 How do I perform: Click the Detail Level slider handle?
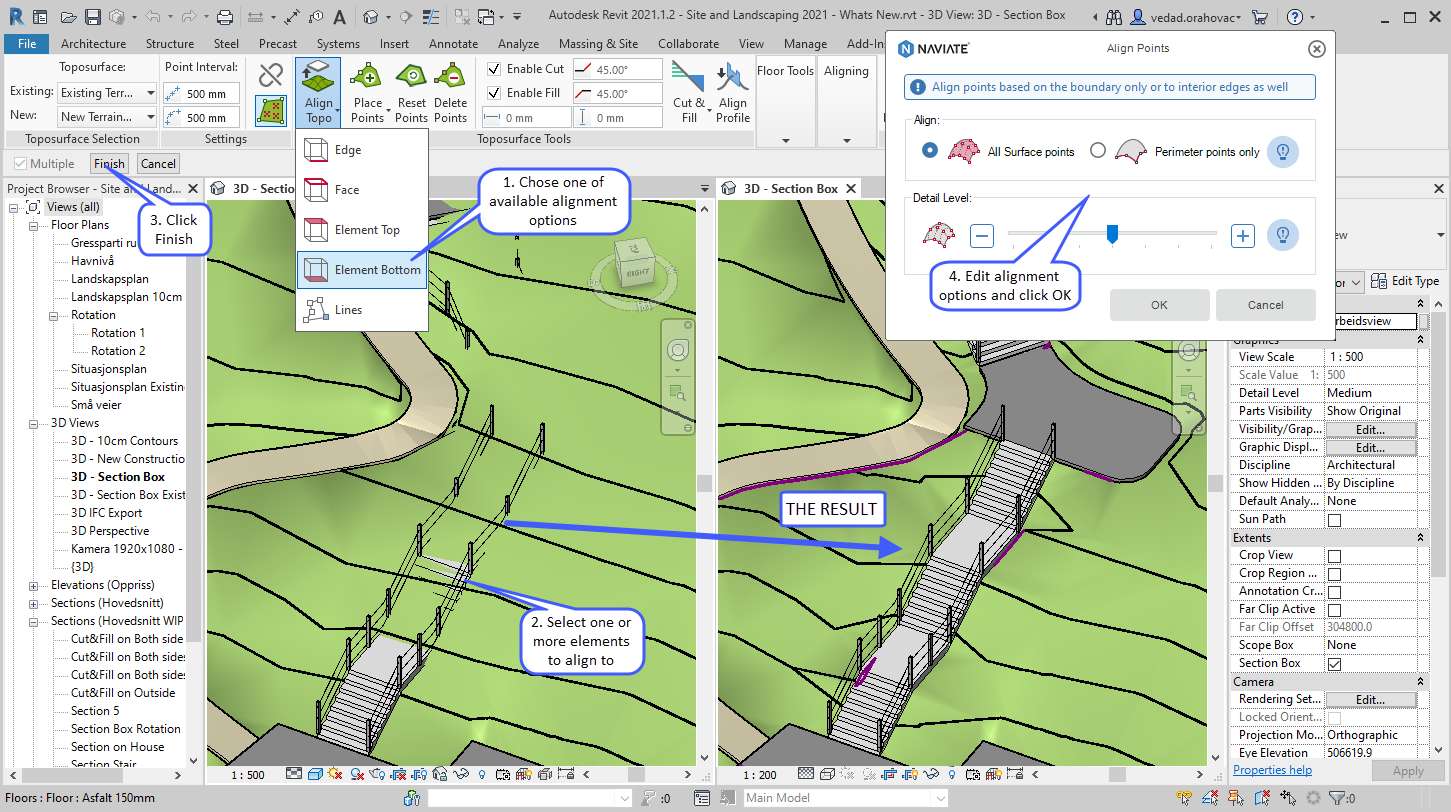(x=1111, y=234)
